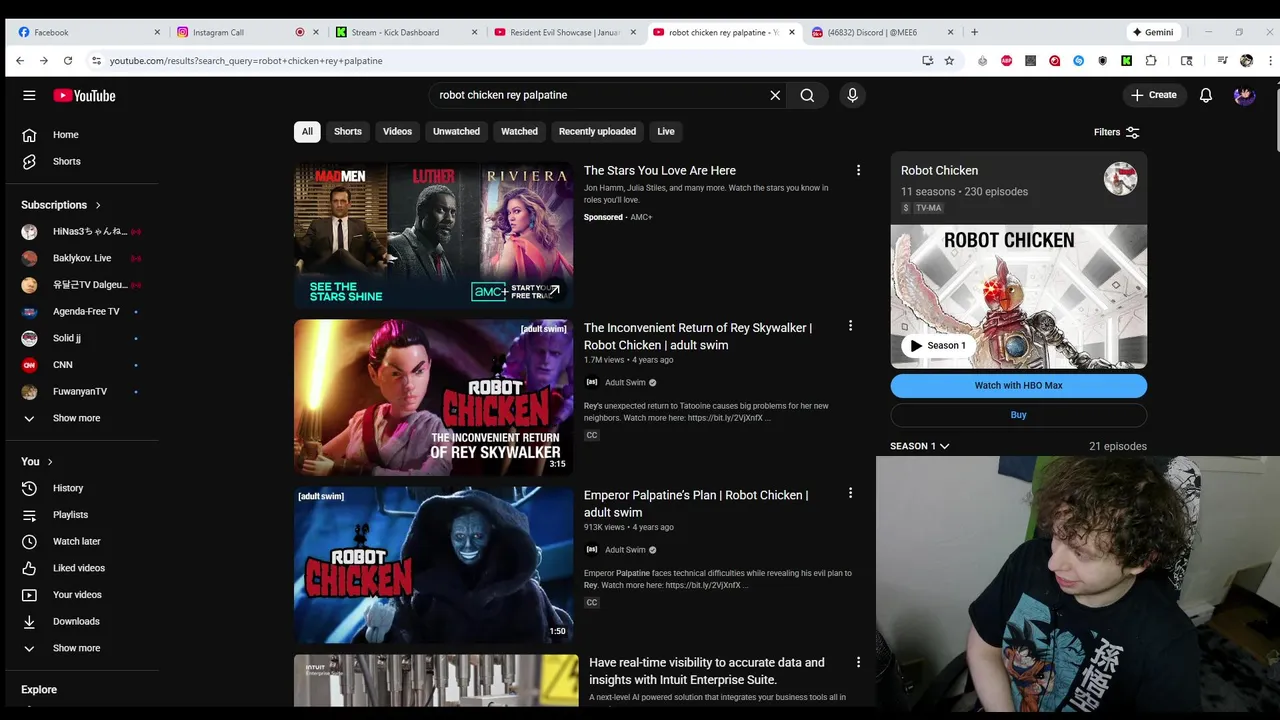This screenshot has width=1280, height=720.
Task: Open the YouTube account avatar menu
Action: (x=1244, y=95)
